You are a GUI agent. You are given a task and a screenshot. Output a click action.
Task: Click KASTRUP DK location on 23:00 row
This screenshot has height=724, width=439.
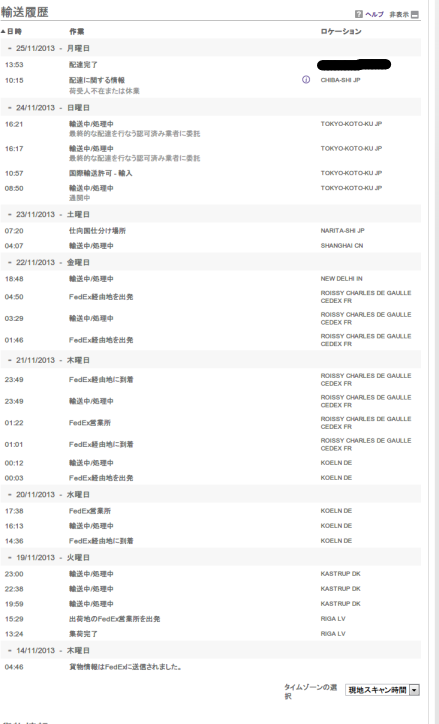coord(340,573)
